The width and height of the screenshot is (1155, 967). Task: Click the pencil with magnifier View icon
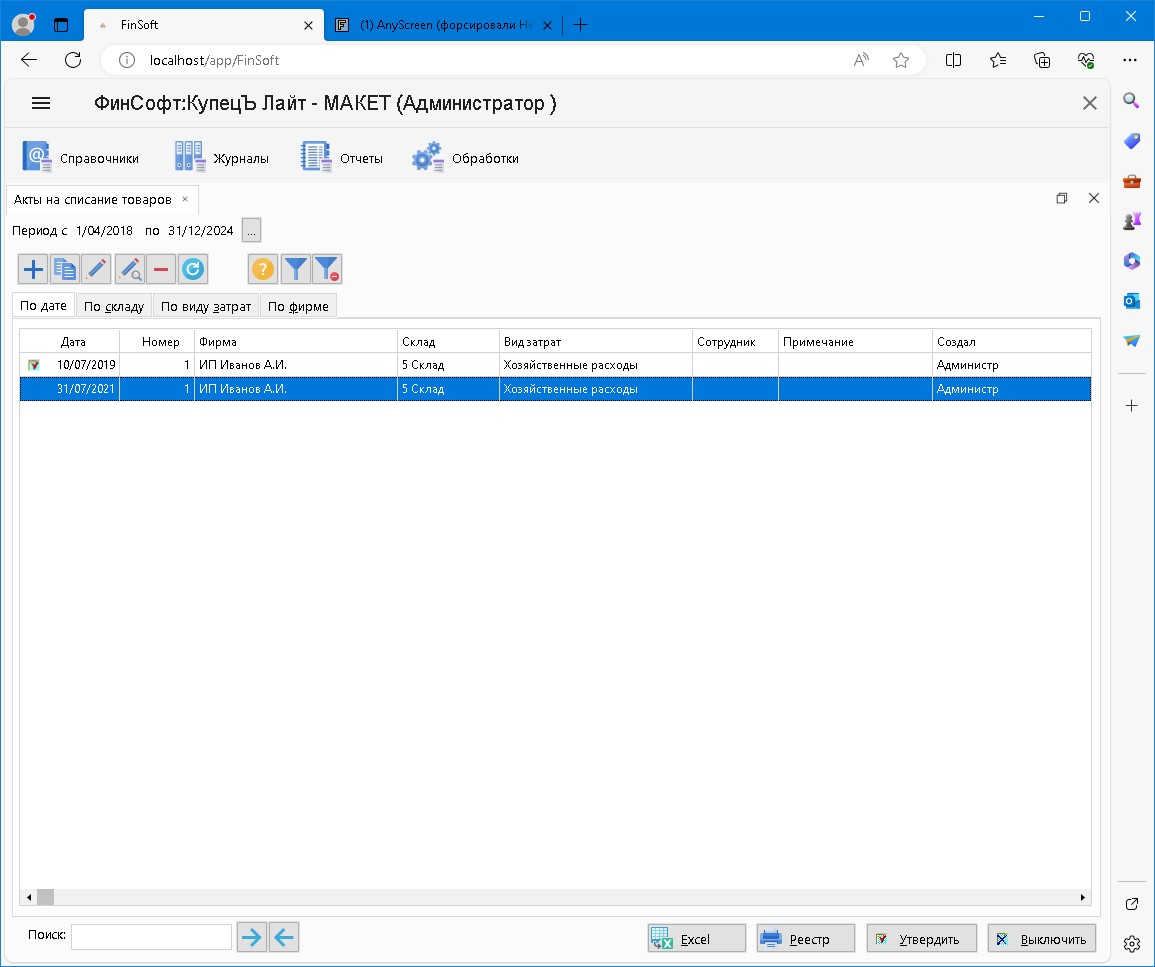[x=130, y=268]
